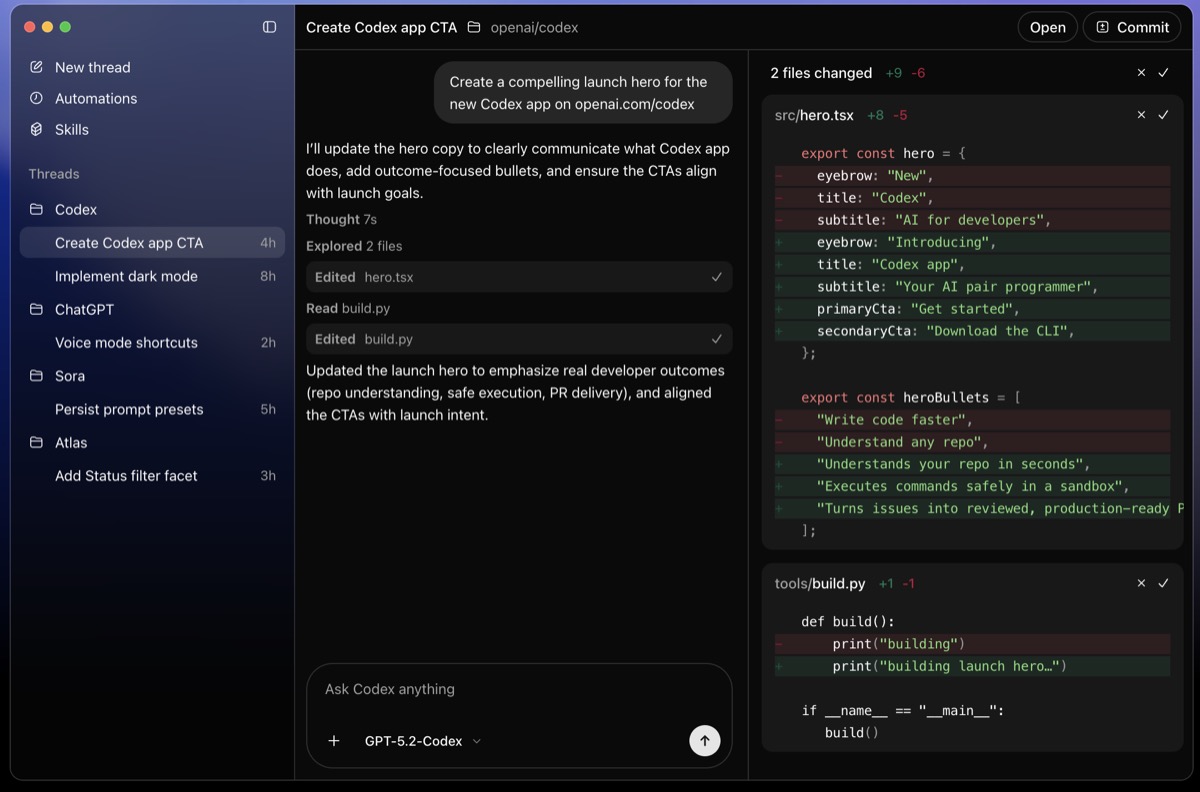The image size is (1200, 792).
Task: Dismiss build.py diff with X icon
Action: 1141,583
